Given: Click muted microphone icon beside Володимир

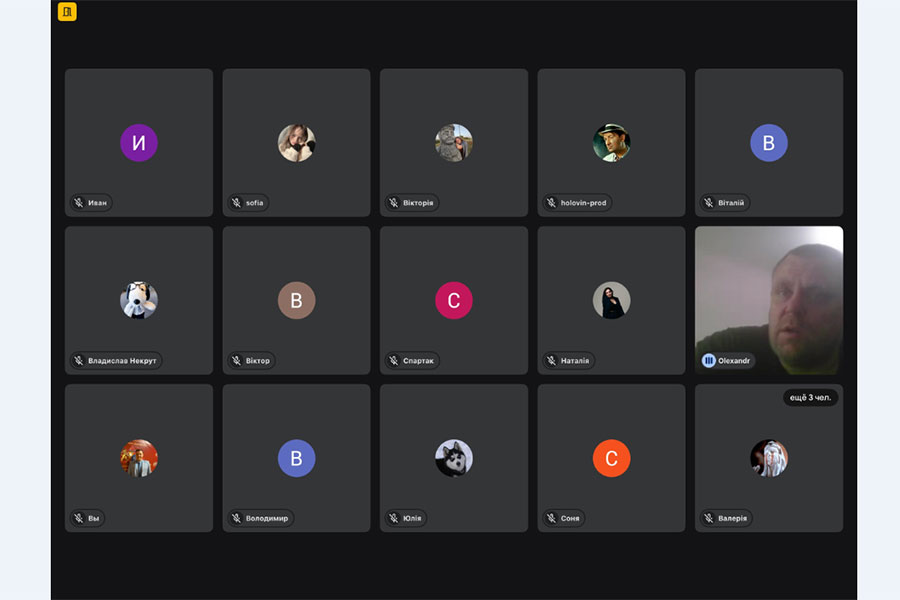Looking at the screenshot, I should coord(236,518).
